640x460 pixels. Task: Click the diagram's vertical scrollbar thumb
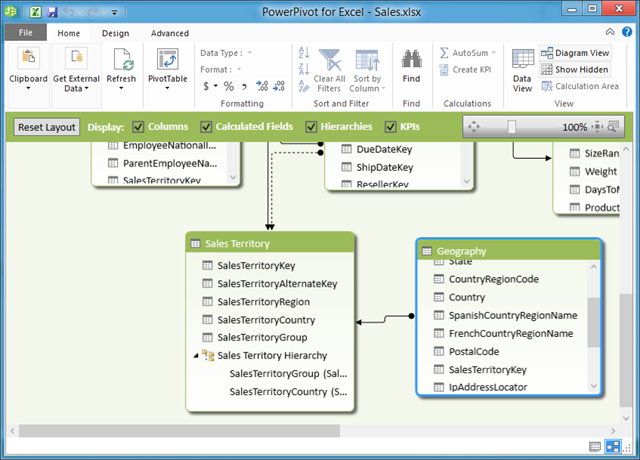(x=625, y=350)
